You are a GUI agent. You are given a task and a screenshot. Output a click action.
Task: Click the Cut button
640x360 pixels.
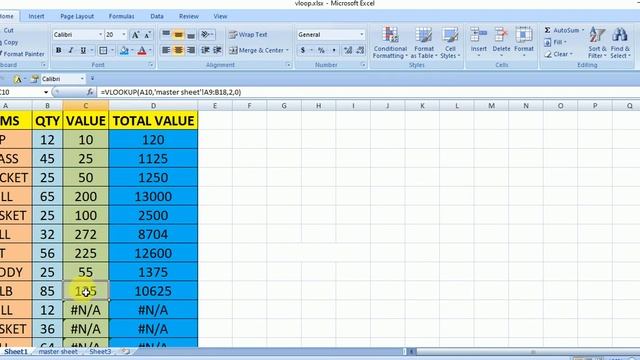(x=8, y=30)
